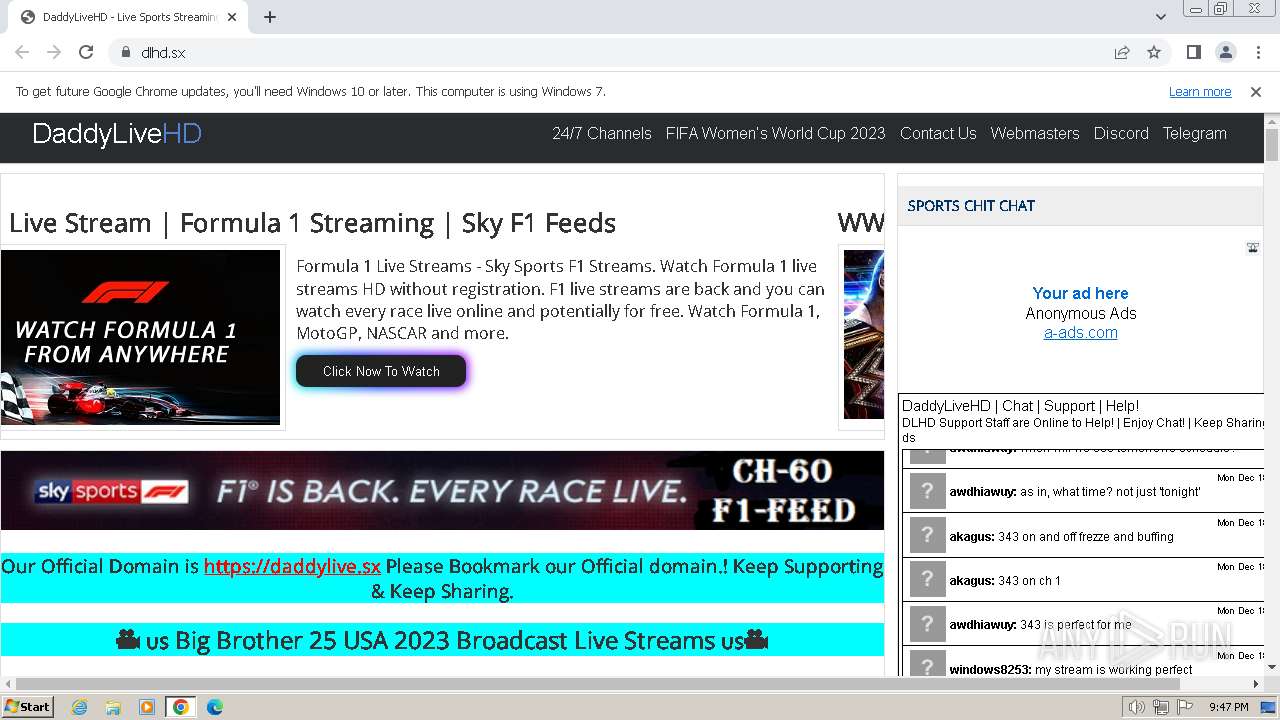Click avatar next to 'what time? not just tonight'
The width and height of the screenshot is (1280, 720).
click(x=927, y=491)
